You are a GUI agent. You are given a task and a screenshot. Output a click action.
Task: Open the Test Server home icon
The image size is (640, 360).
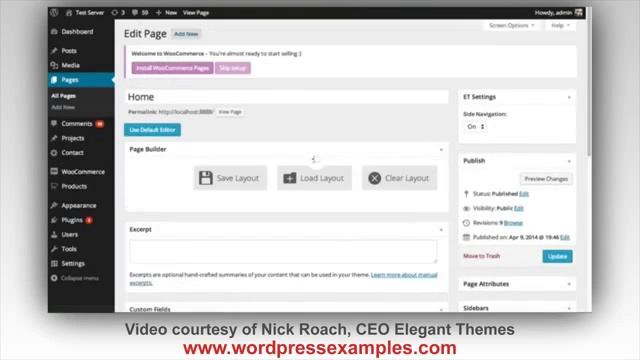pos(69,13)
